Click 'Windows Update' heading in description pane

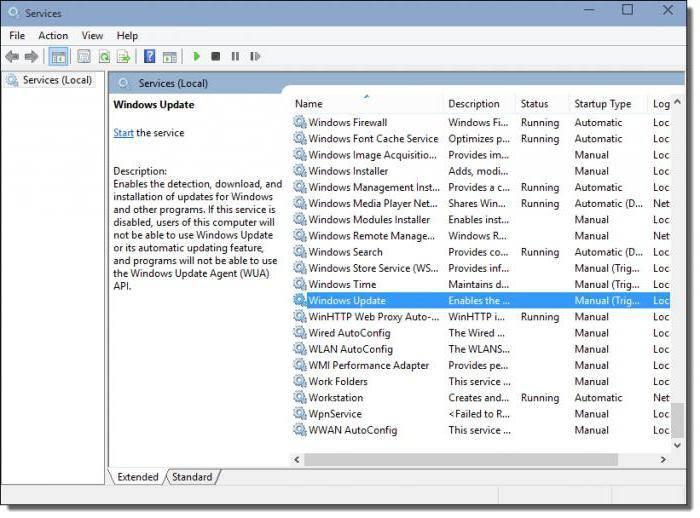tap(154, 104)
